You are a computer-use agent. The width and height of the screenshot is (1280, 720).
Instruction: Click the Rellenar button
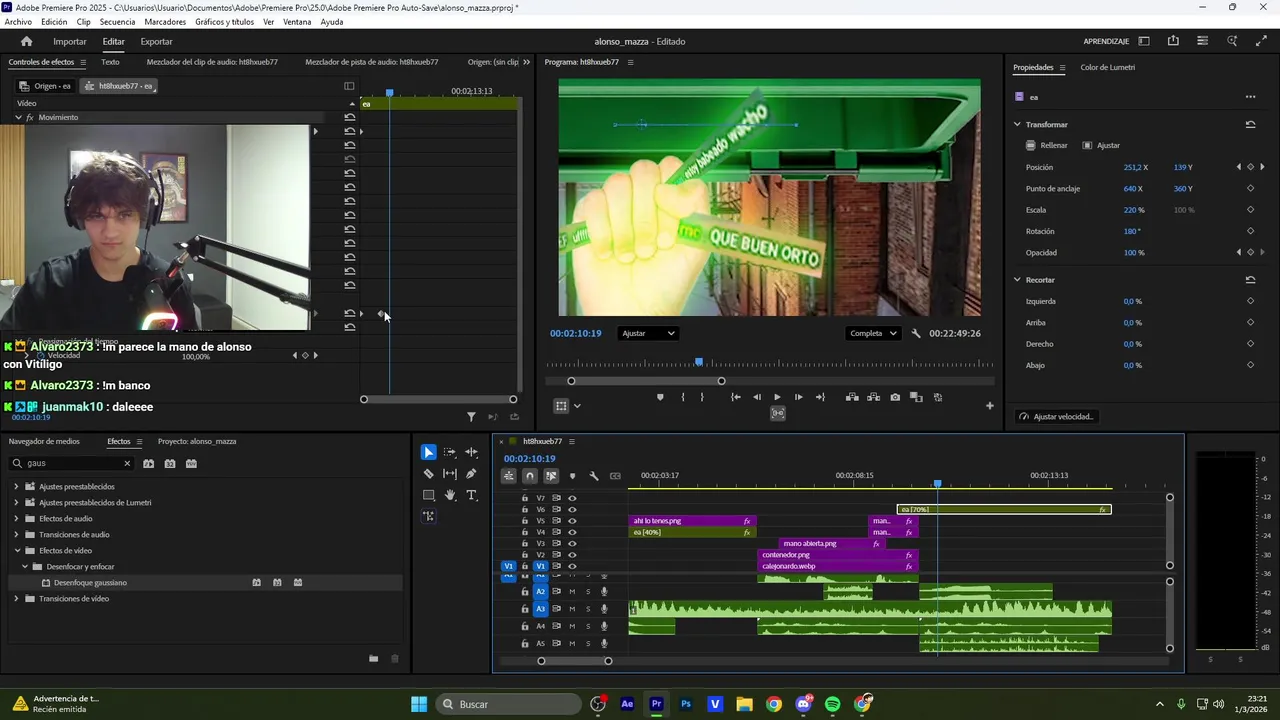tap(1046, 145)
